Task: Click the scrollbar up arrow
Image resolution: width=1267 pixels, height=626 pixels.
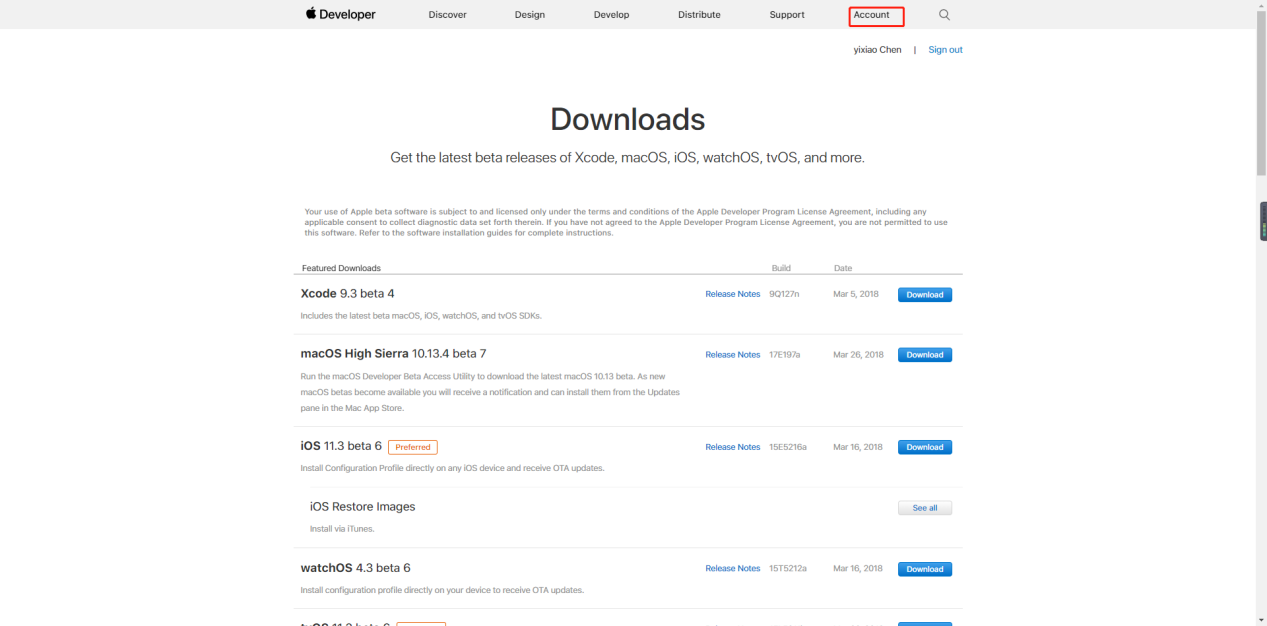Action: click(x=1261, y=5)
